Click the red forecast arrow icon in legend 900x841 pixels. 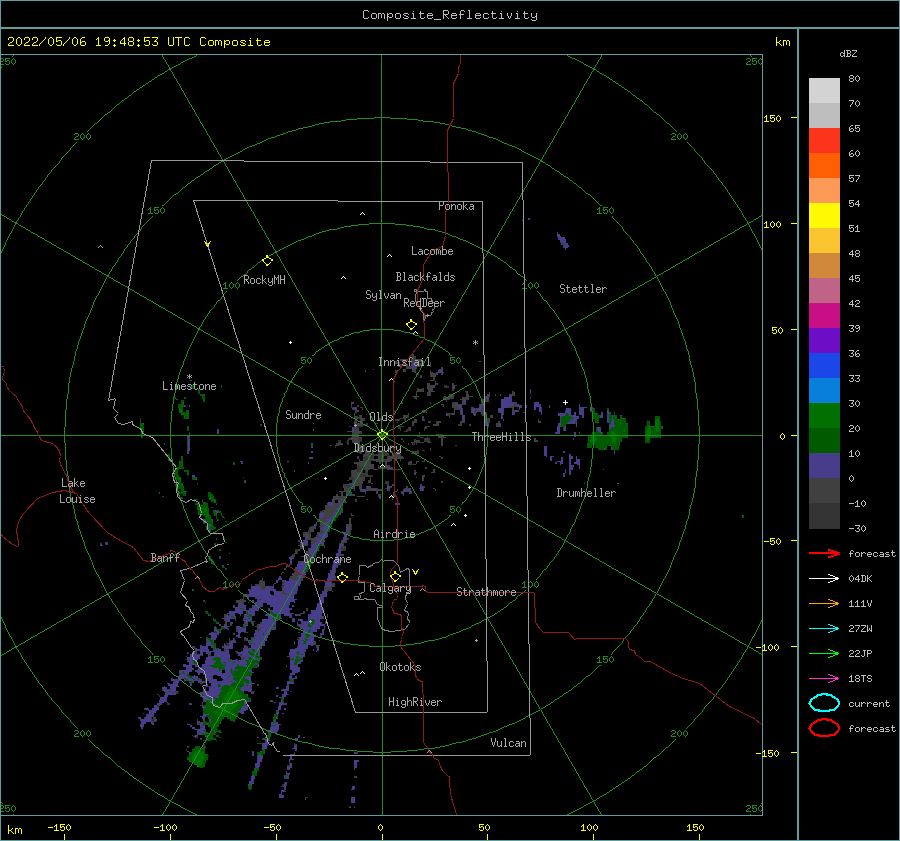click(x=824, y=553)
